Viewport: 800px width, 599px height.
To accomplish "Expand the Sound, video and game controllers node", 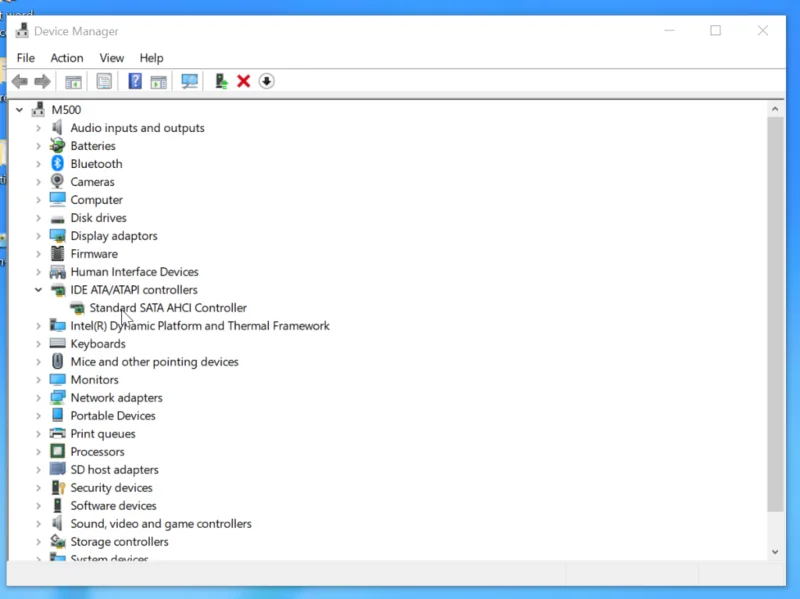I will tap(38, 523).
